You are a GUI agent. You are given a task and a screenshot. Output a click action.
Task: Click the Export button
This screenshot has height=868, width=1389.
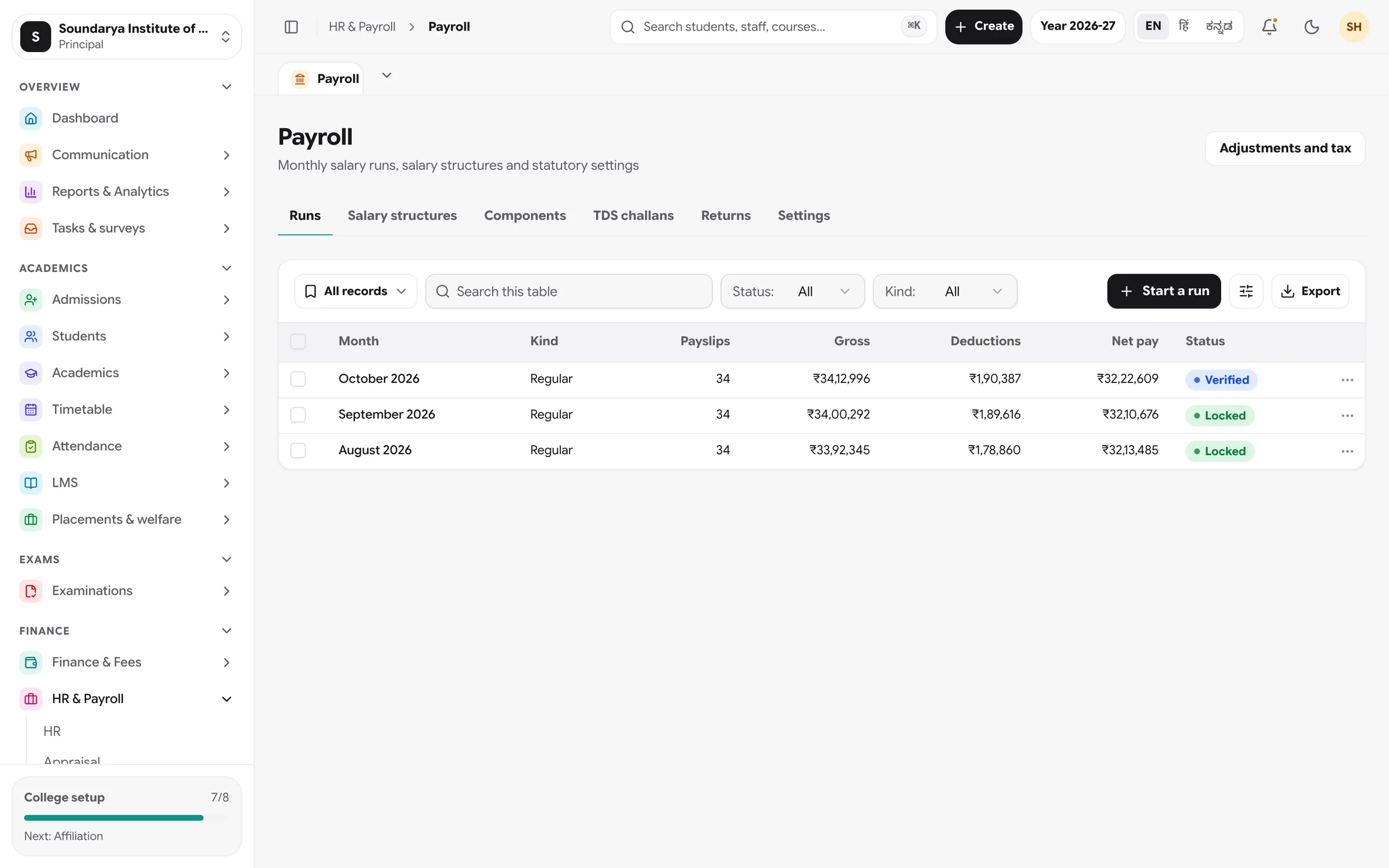point(1310,291)
